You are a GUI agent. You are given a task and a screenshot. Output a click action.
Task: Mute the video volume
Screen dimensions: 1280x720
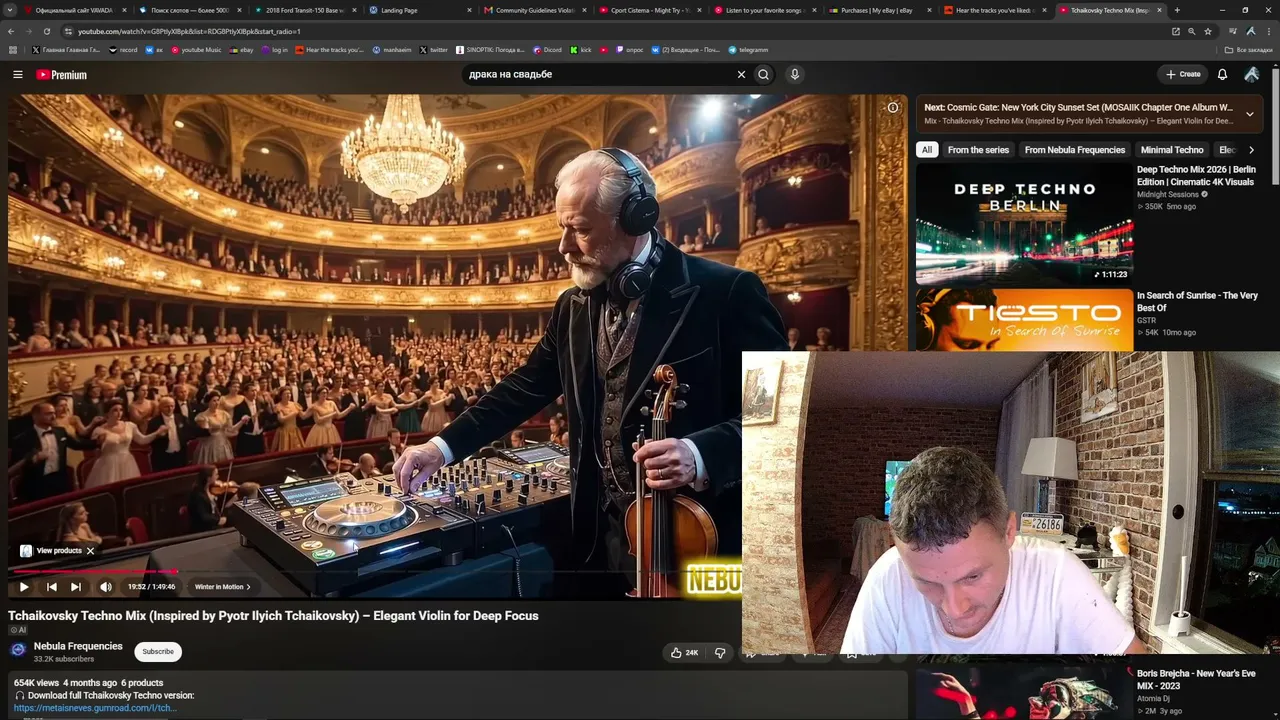pyautogui.click(x=105, y=587)
